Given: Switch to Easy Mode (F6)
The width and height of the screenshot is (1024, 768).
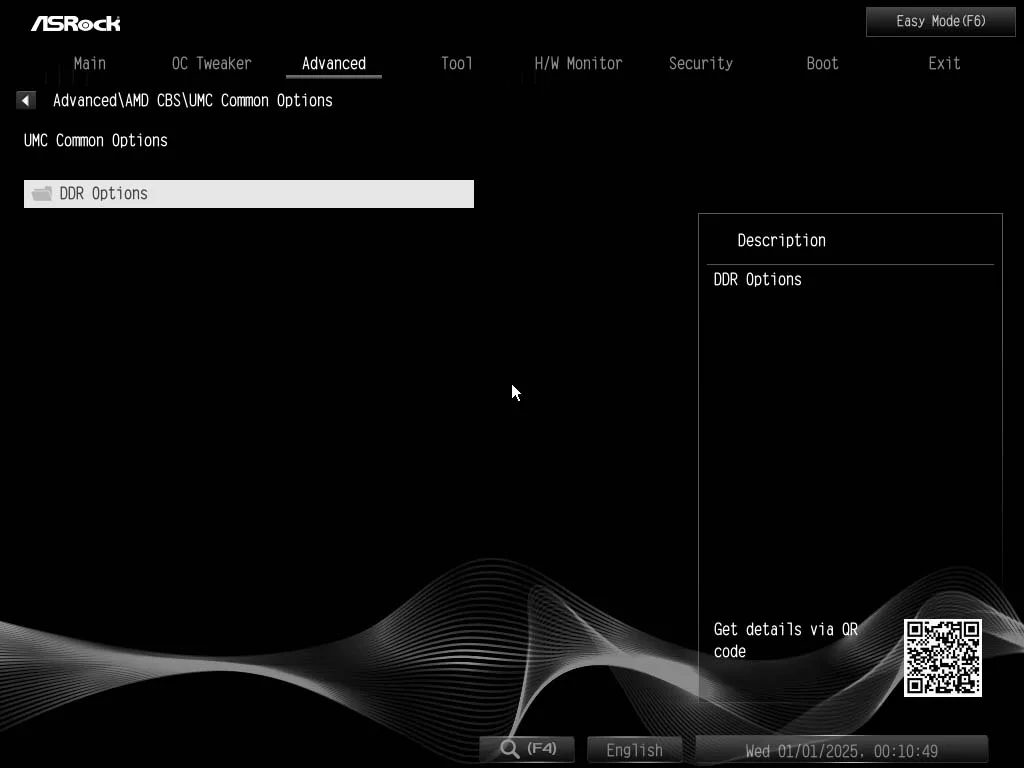Looking at the screenshot, I should [940, 22].
